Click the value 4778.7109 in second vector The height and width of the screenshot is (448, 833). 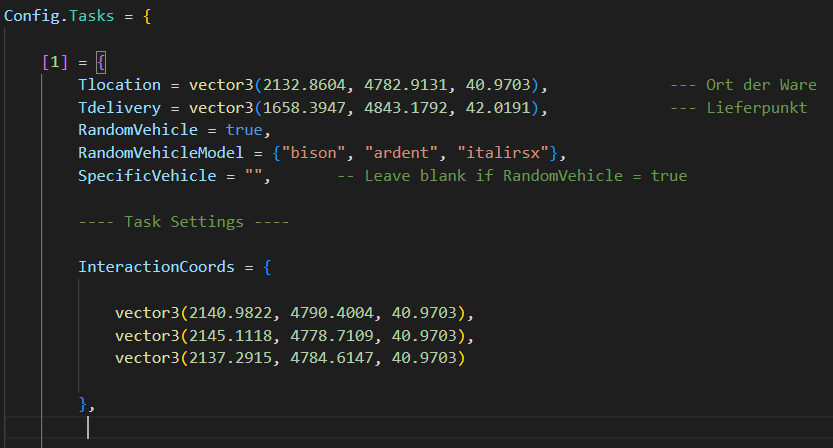click(x=332, y=335)
